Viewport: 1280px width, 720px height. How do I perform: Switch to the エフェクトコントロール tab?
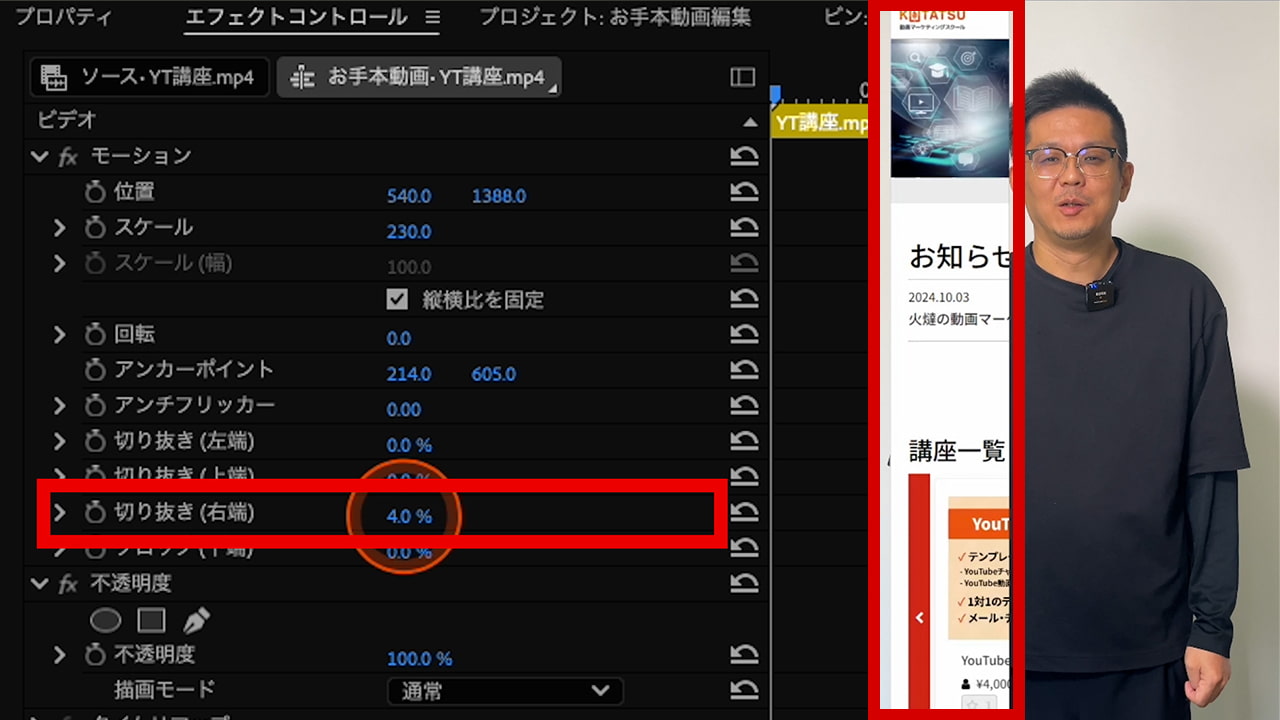(x=297, y=17)
